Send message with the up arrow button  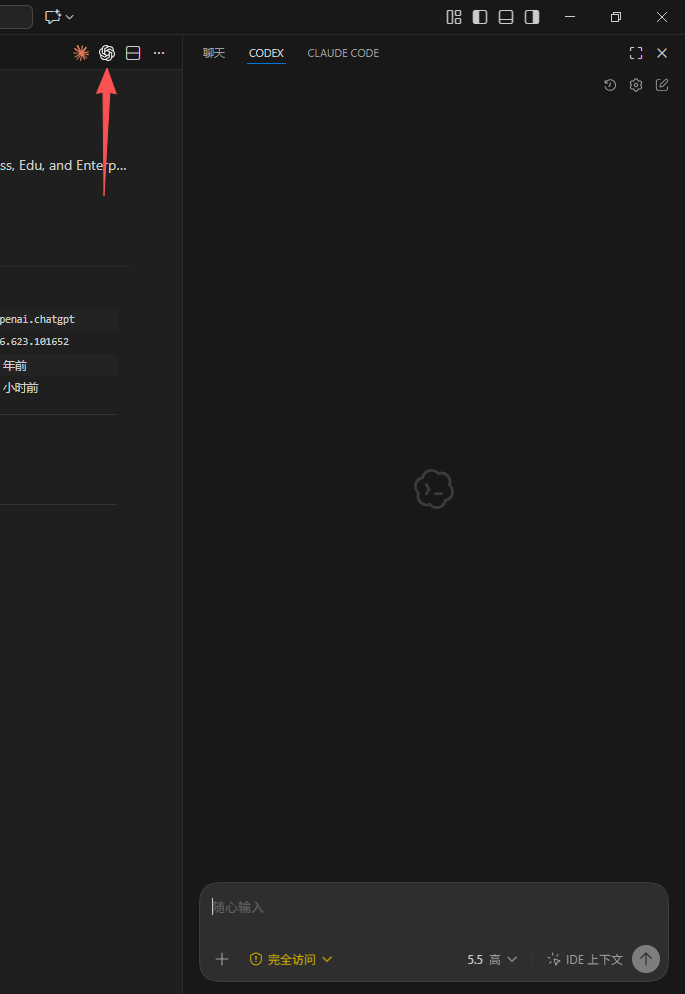[x=646, y=959]
